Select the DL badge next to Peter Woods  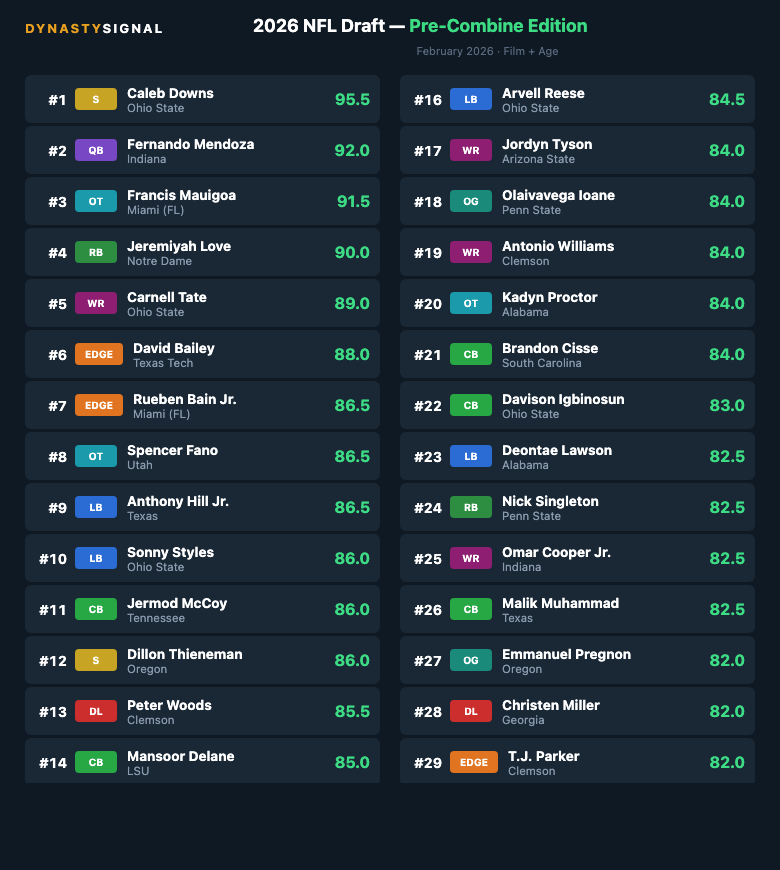96,712
